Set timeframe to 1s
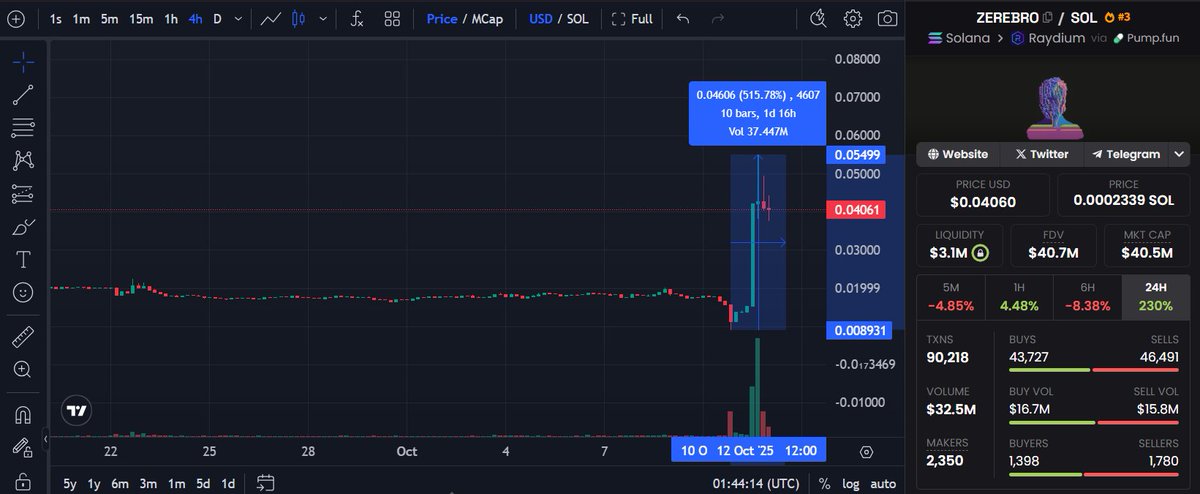This screenshot has height=494, width=1200. tap(55, 19)
